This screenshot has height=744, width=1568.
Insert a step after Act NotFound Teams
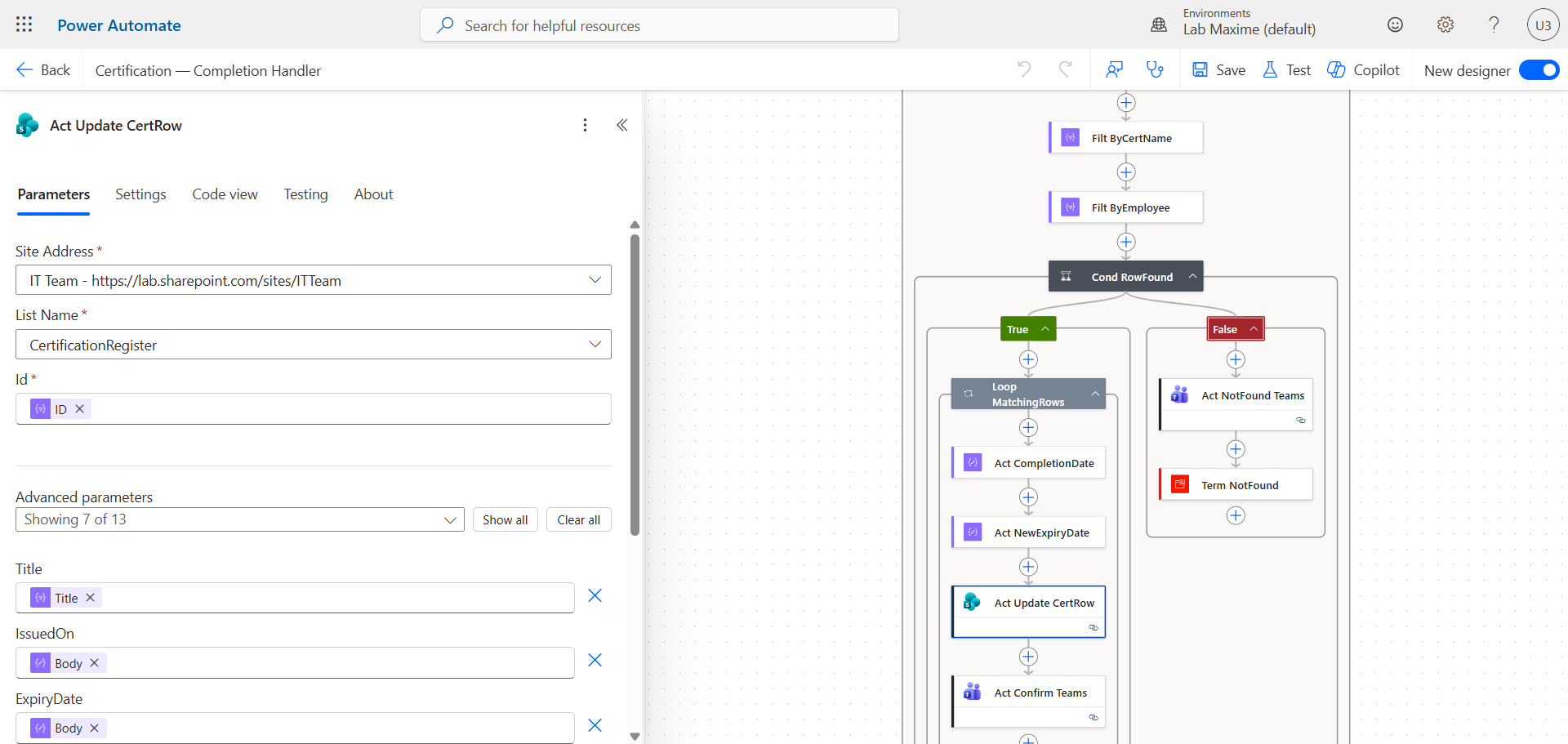(x=1236, y=449)
